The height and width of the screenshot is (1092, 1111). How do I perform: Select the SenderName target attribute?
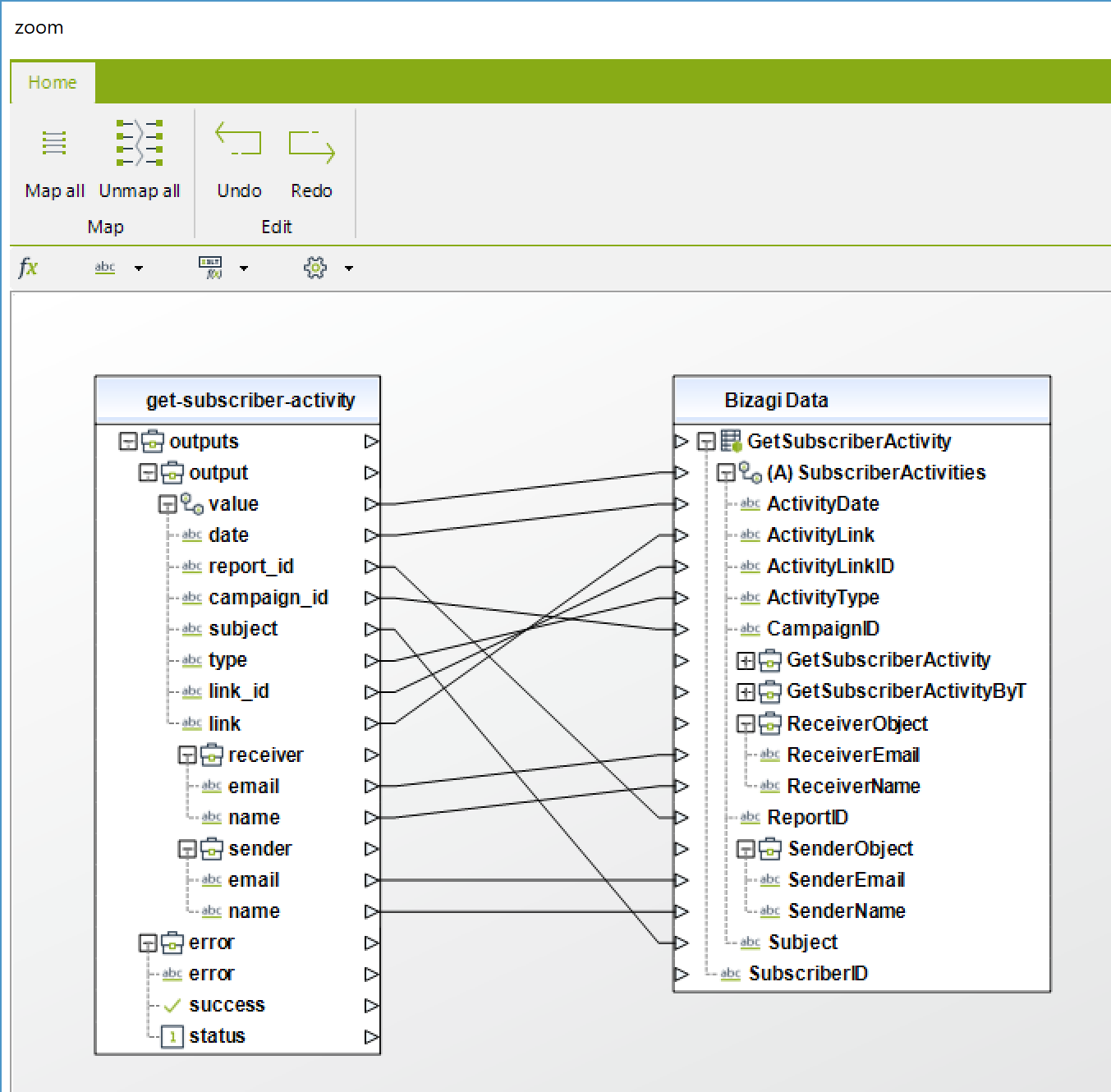pos(847,911)
